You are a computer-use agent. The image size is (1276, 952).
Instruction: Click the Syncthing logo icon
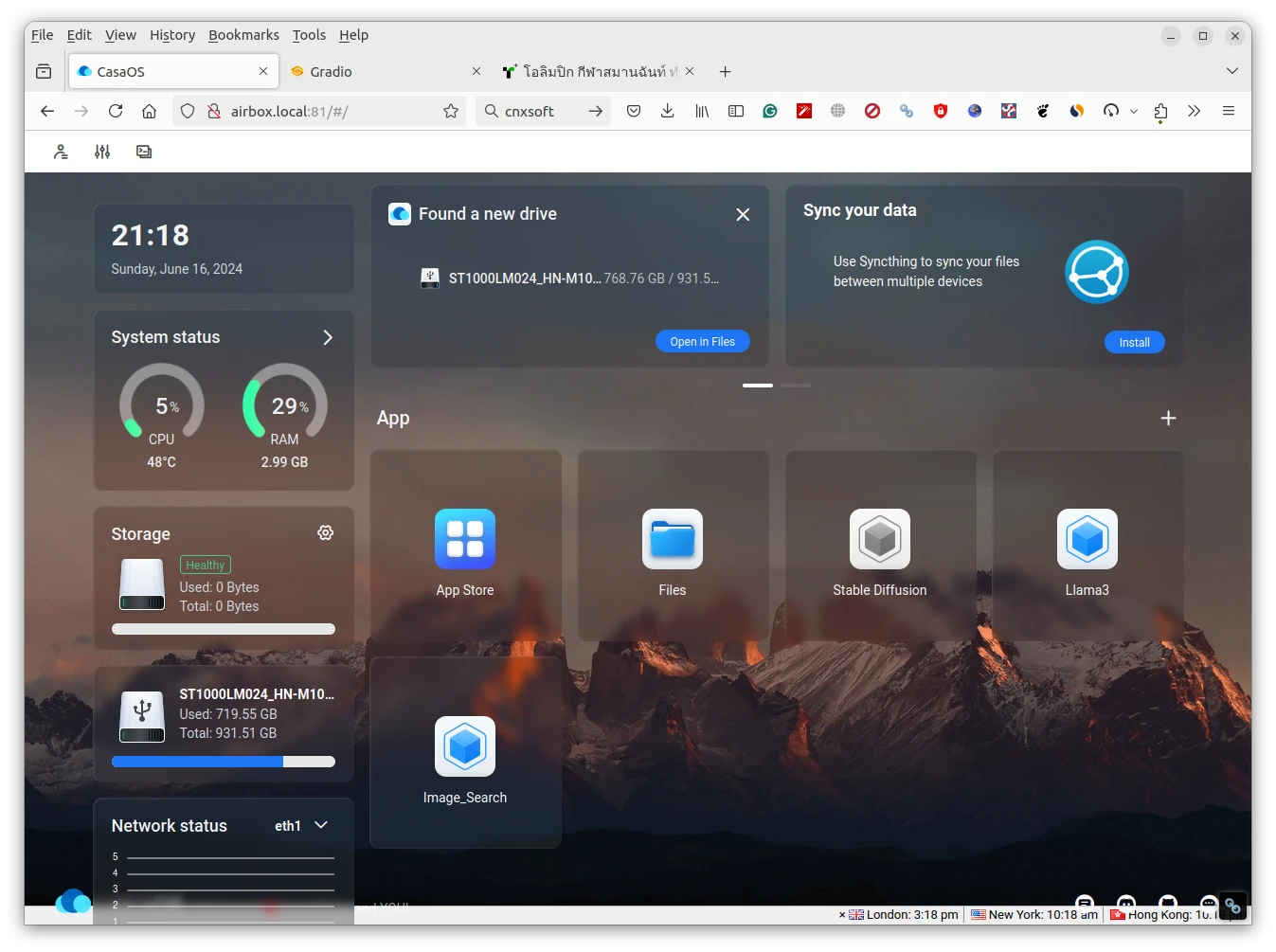click(1097, 272)
